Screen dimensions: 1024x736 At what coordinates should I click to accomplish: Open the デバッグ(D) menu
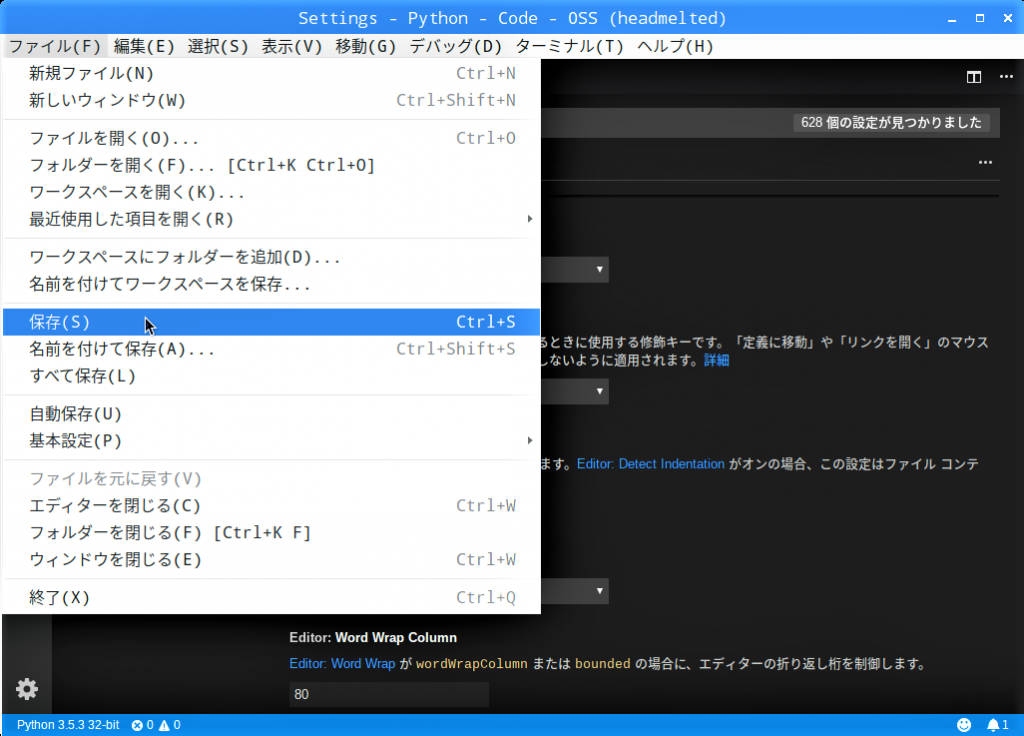click(456, 46)
